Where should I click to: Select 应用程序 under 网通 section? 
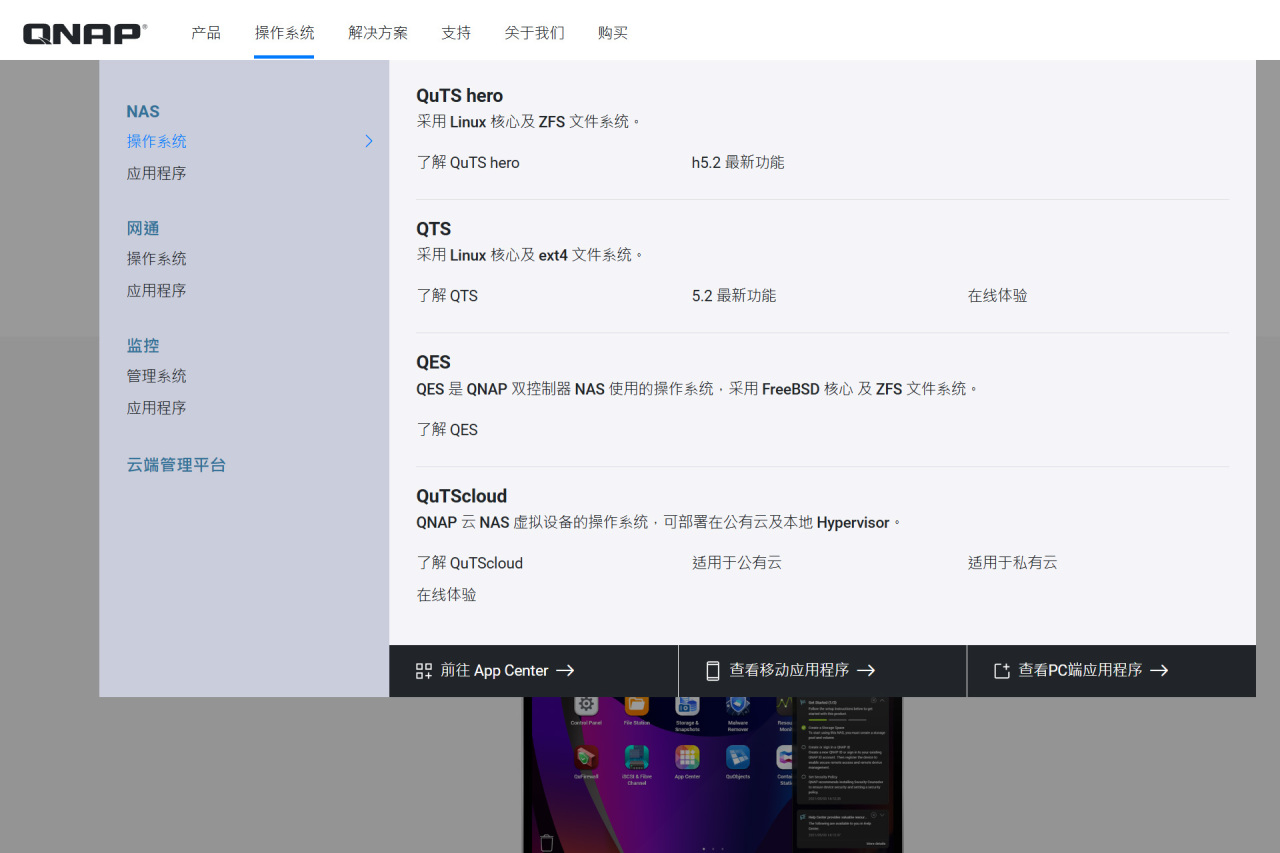[x=156, y=290]
